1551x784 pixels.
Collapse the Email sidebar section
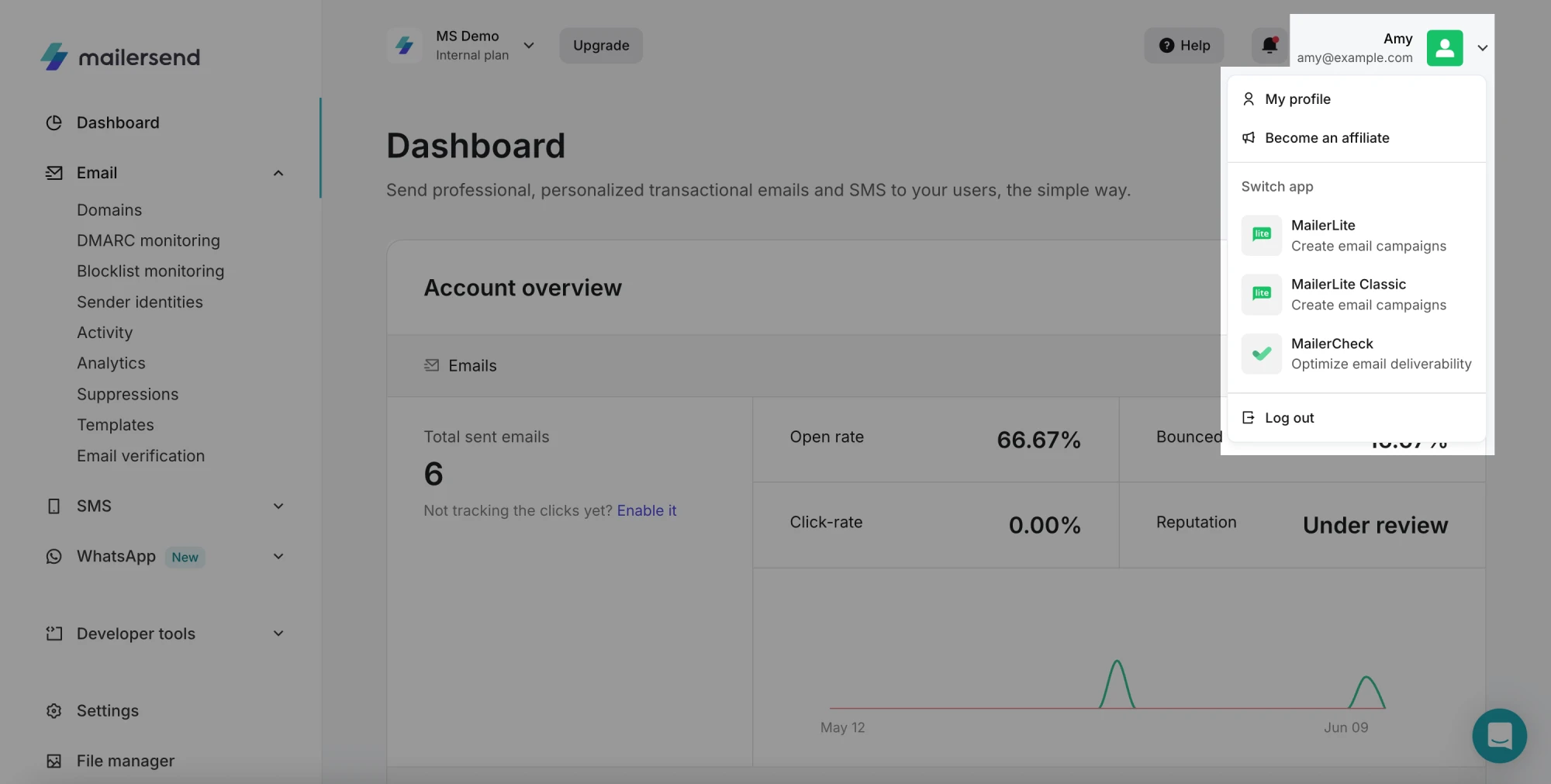pyautogui.click(x=278, y=173)
